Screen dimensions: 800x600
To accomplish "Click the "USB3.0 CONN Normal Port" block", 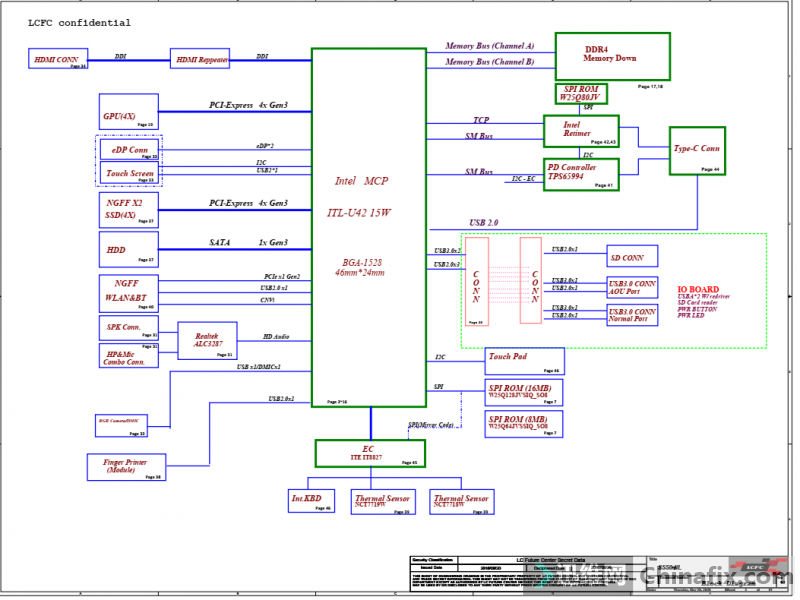I will point(632,315).
